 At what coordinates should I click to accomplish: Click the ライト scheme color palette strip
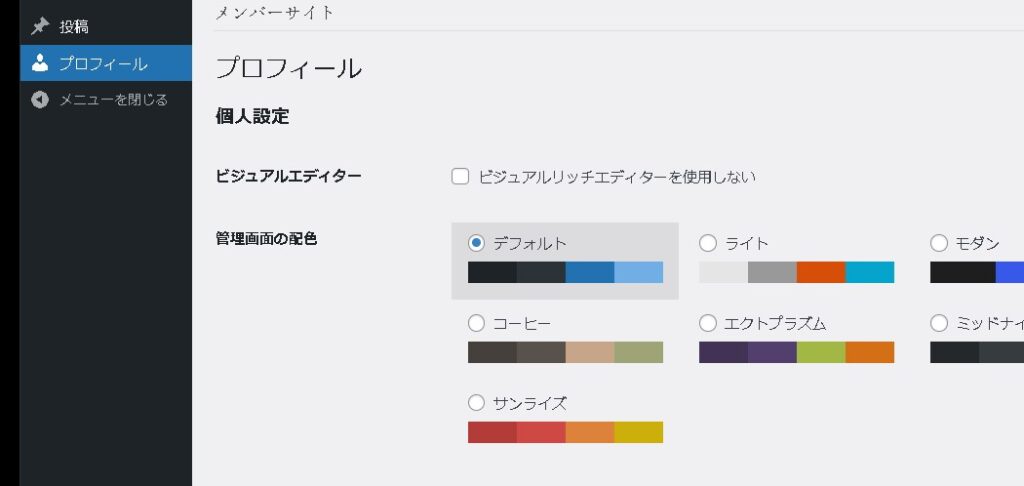(796, 272)
